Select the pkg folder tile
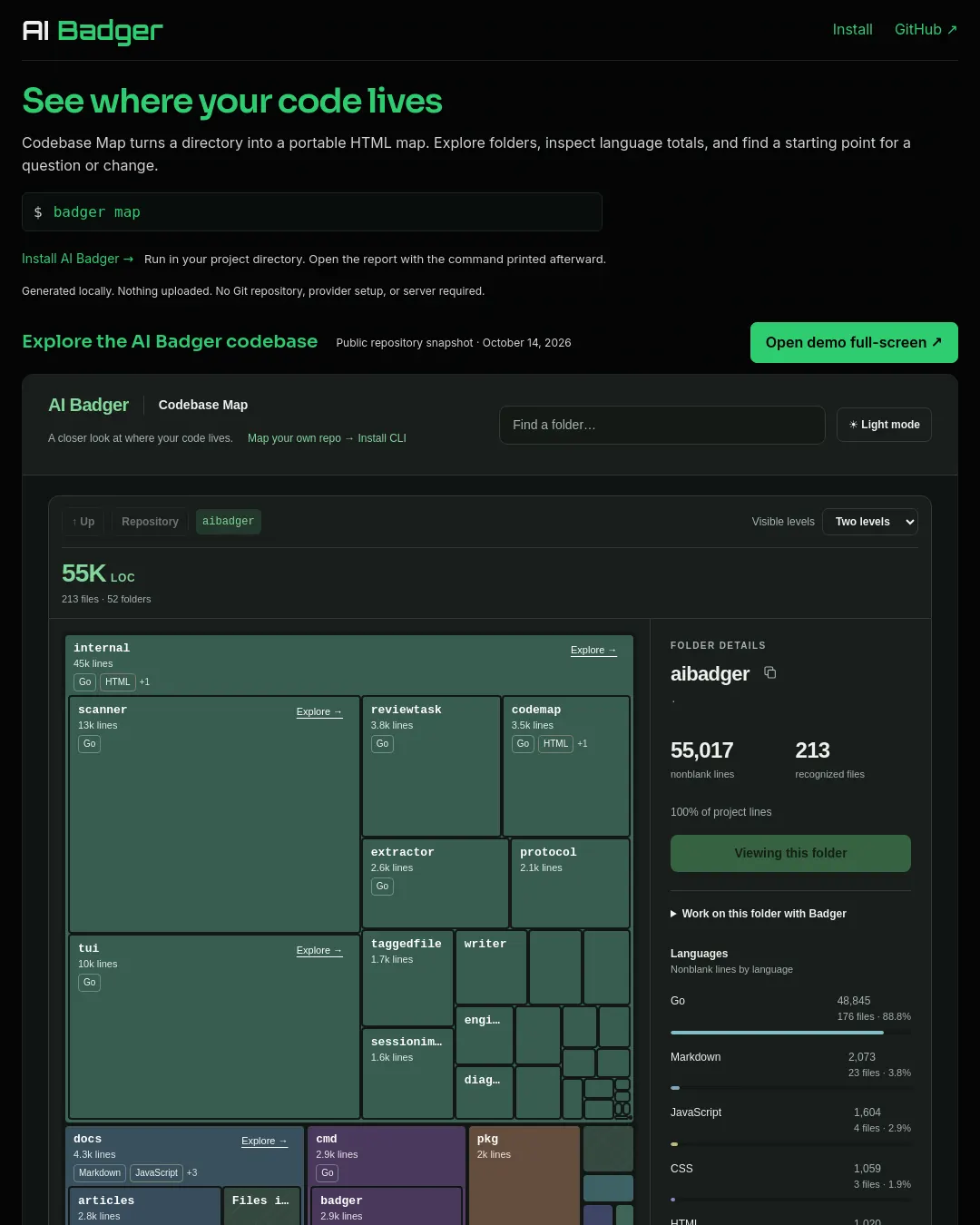Image resolution: width=980 pixels, height=1225 pixels. pyautogui.click(x=524, y=1176)
